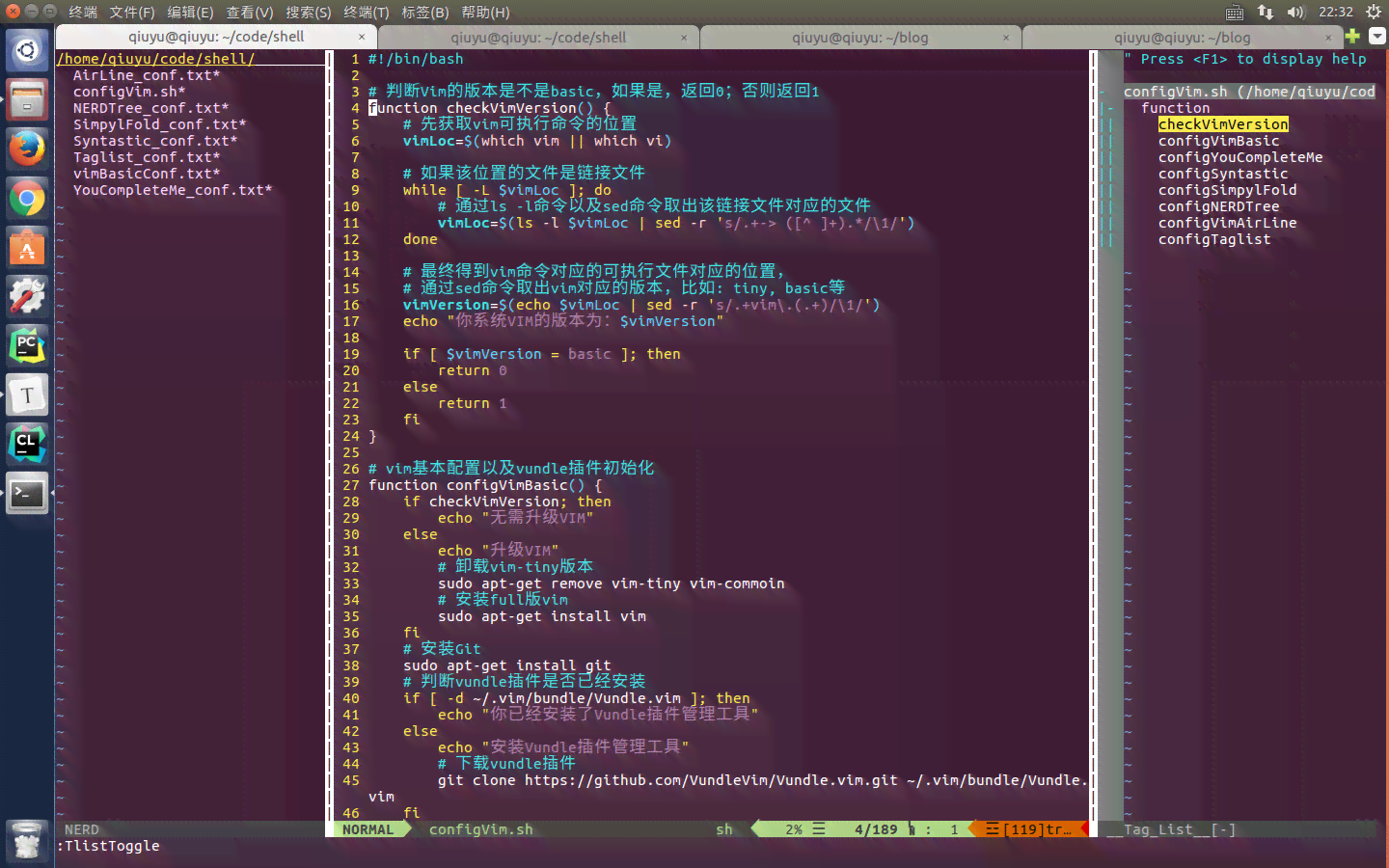Add a new terminal tab with green plus
The height and width of the screenshot is (868, 1389).
click(1352, 36)
